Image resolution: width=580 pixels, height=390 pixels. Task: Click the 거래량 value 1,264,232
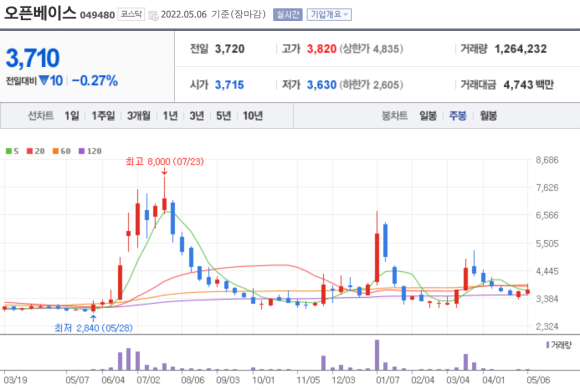(520, 49)
